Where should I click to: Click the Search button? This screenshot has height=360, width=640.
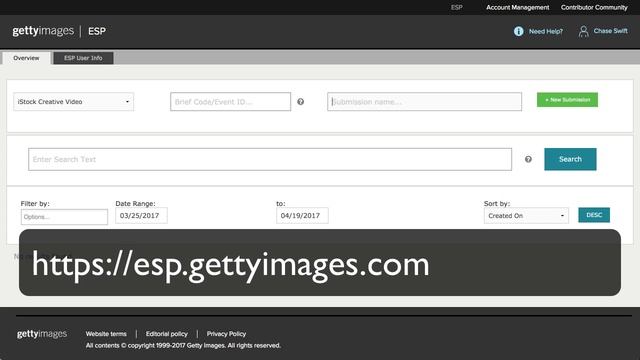570,159
